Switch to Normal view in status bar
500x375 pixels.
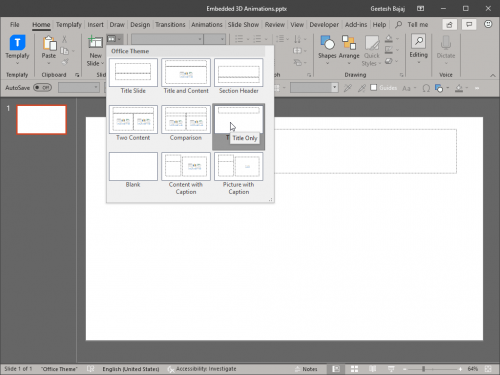click(336, 369)
